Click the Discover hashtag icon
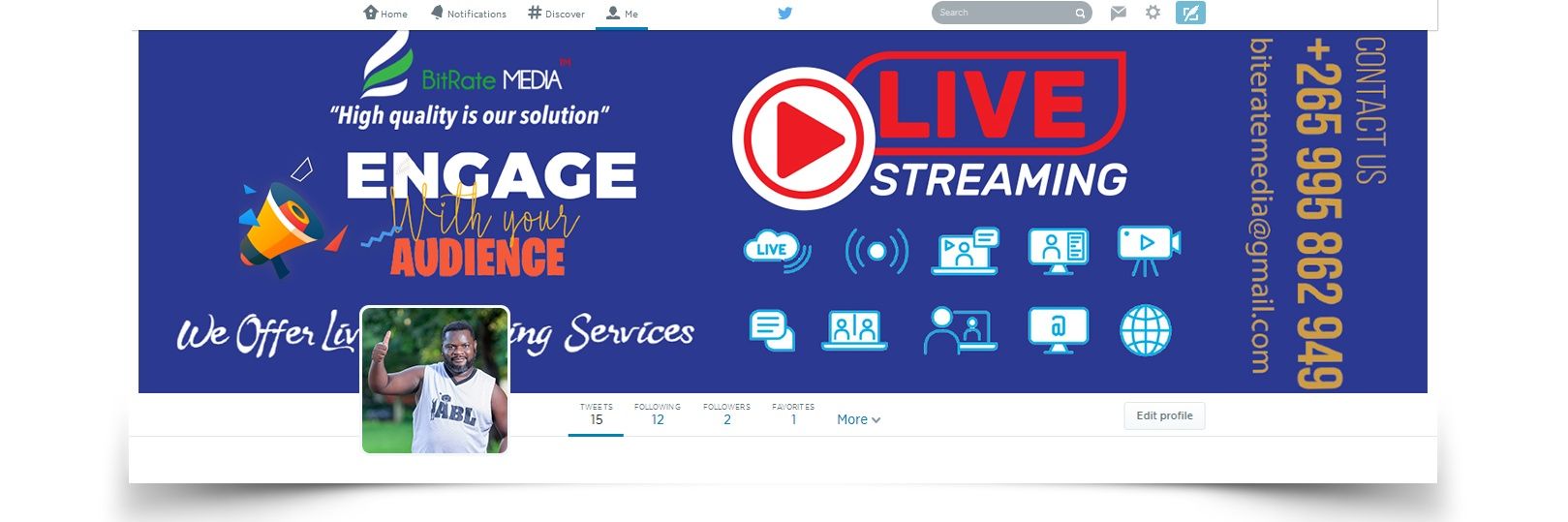Image resolution: width=1568 pixels, height=522 pixels. pos(535,13)
